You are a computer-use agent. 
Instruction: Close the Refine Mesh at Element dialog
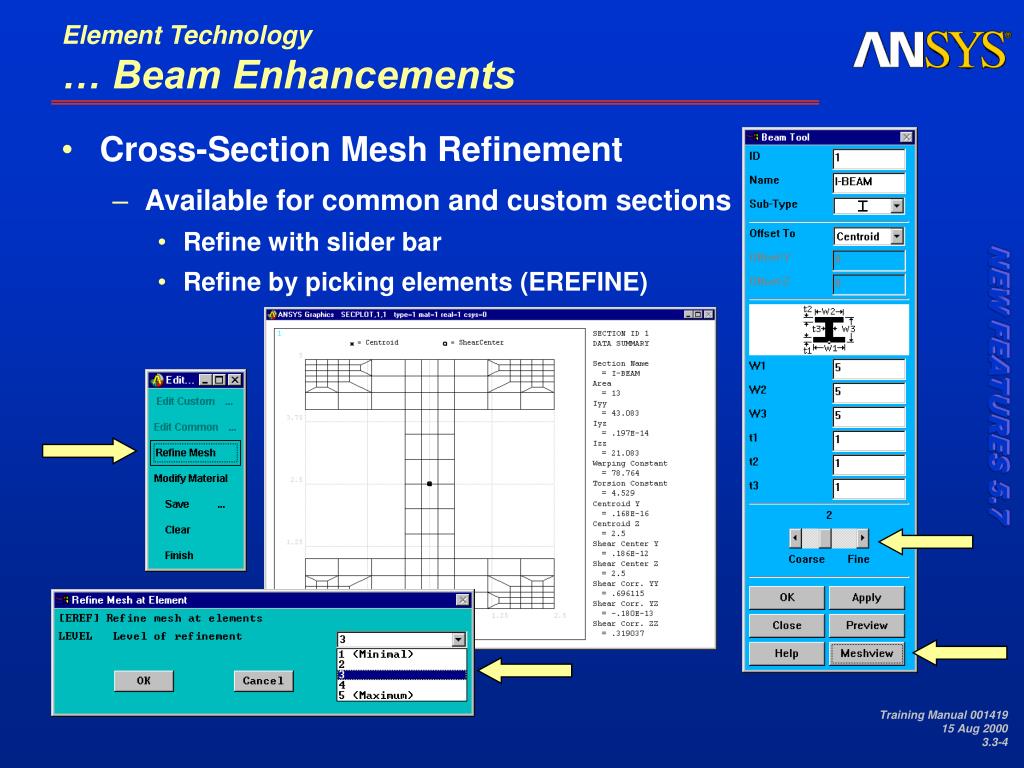point(462,600)
